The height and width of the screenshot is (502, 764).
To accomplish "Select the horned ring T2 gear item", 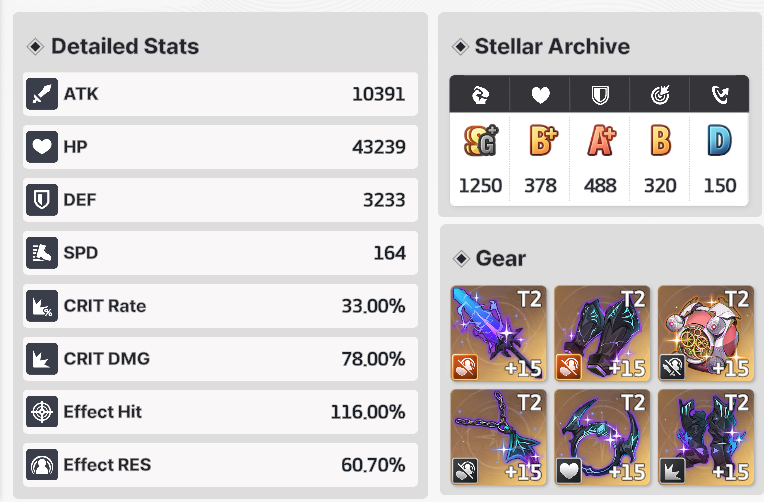I will (x=602, y=437).
